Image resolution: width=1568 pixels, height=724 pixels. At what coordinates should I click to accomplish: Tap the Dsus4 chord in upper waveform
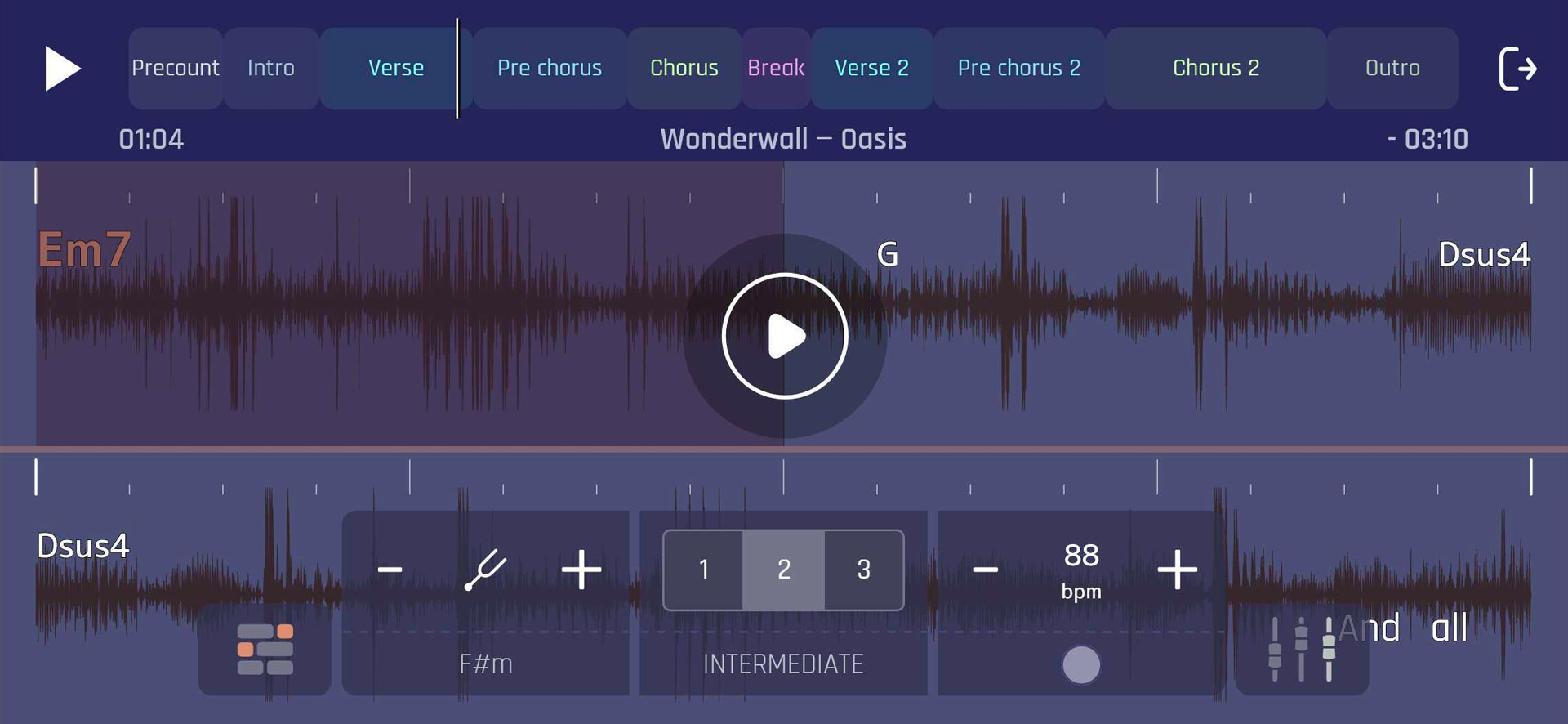coord(1484,255)
